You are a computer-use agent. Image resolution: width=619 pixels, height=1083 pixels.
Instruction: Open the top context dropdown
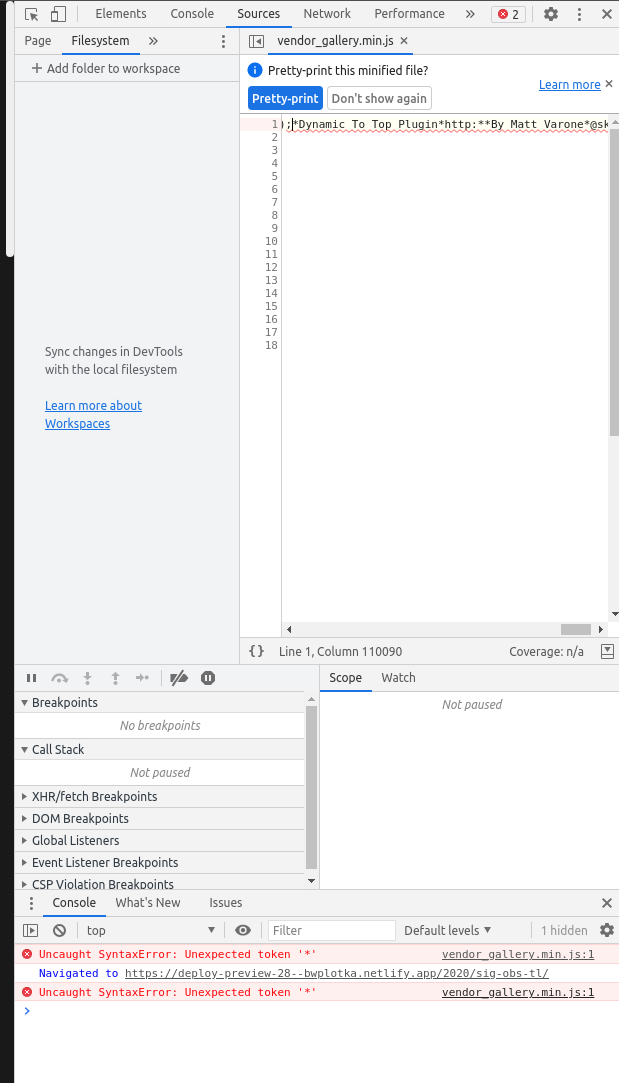pyautogui.click(x=150, y=930)
